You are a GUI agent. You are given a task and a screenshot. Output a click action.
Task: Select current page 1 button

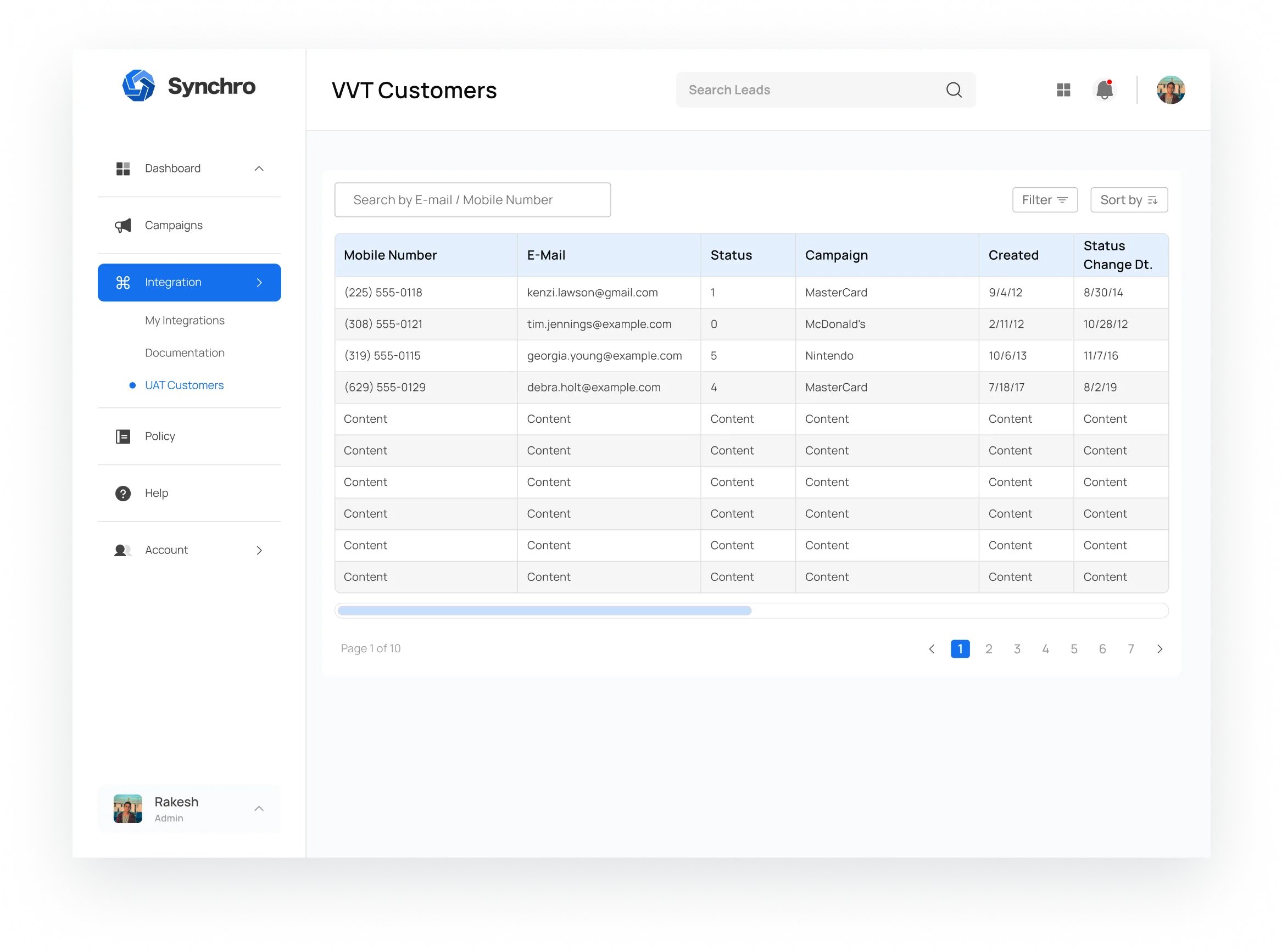point(960,649)
